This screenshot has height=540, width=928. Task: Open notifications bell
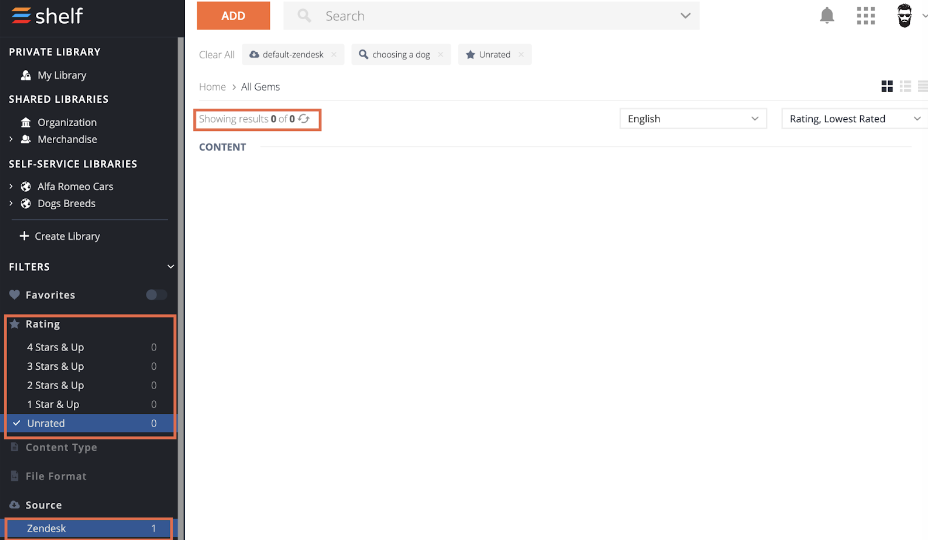coord(827,15)
